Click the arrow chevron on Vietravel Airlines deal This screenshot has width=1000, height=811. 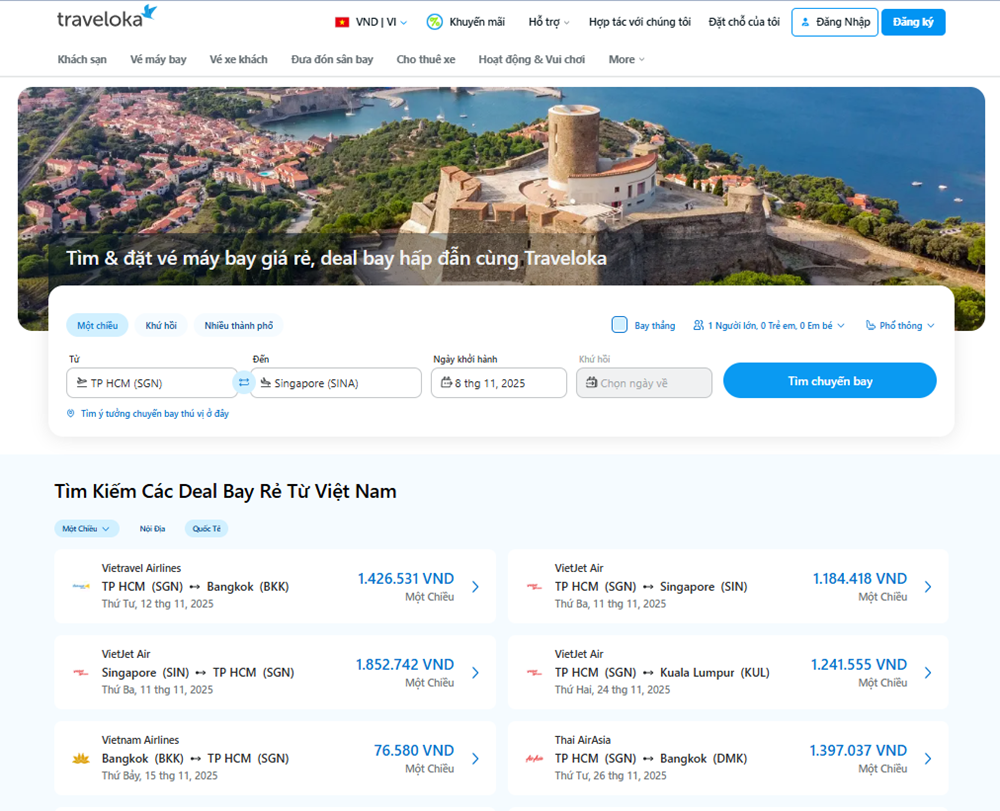click(475, 586)
